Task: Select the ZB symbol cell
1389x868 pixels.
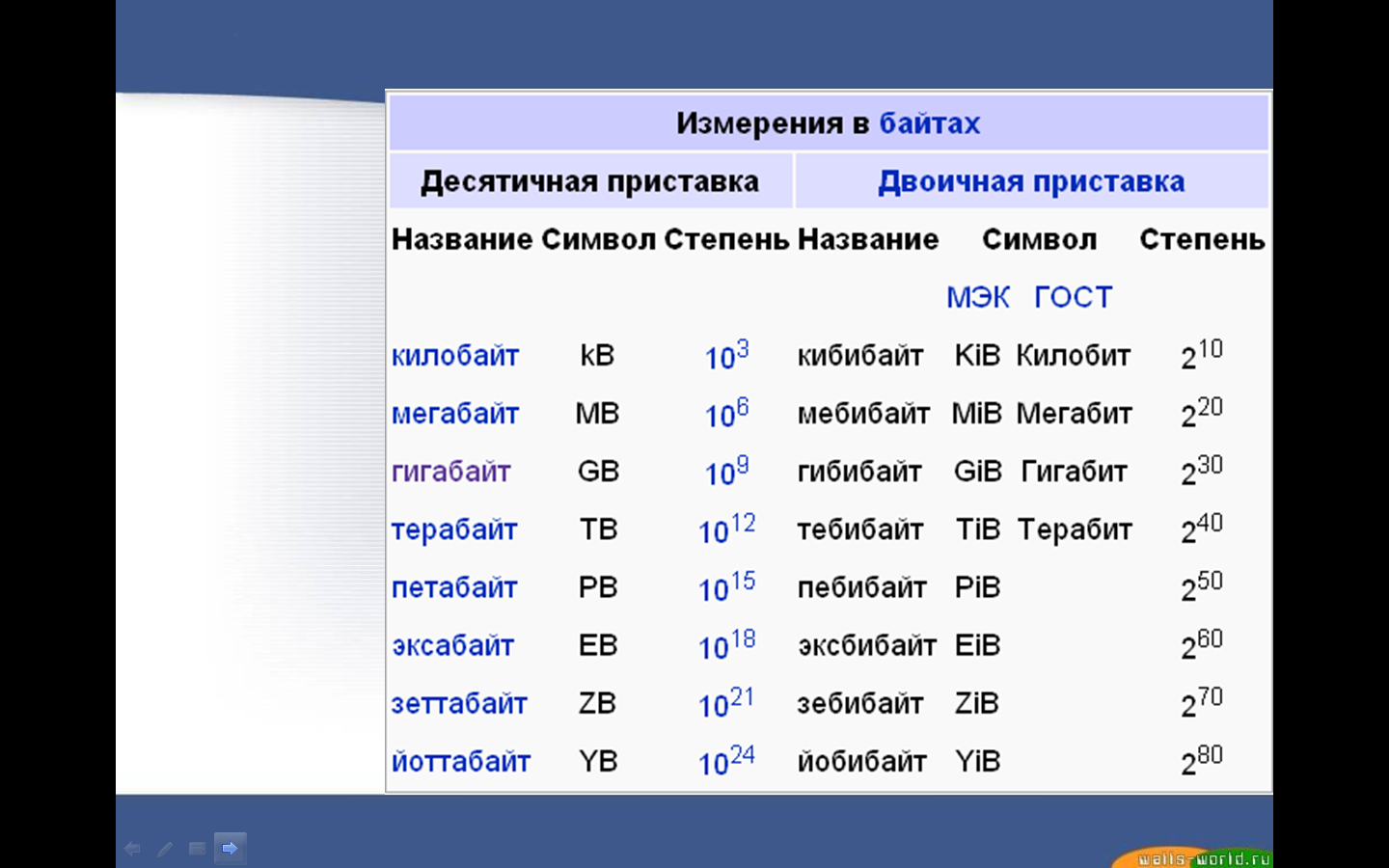Action: pyautogui.click(x=597, y=703)
